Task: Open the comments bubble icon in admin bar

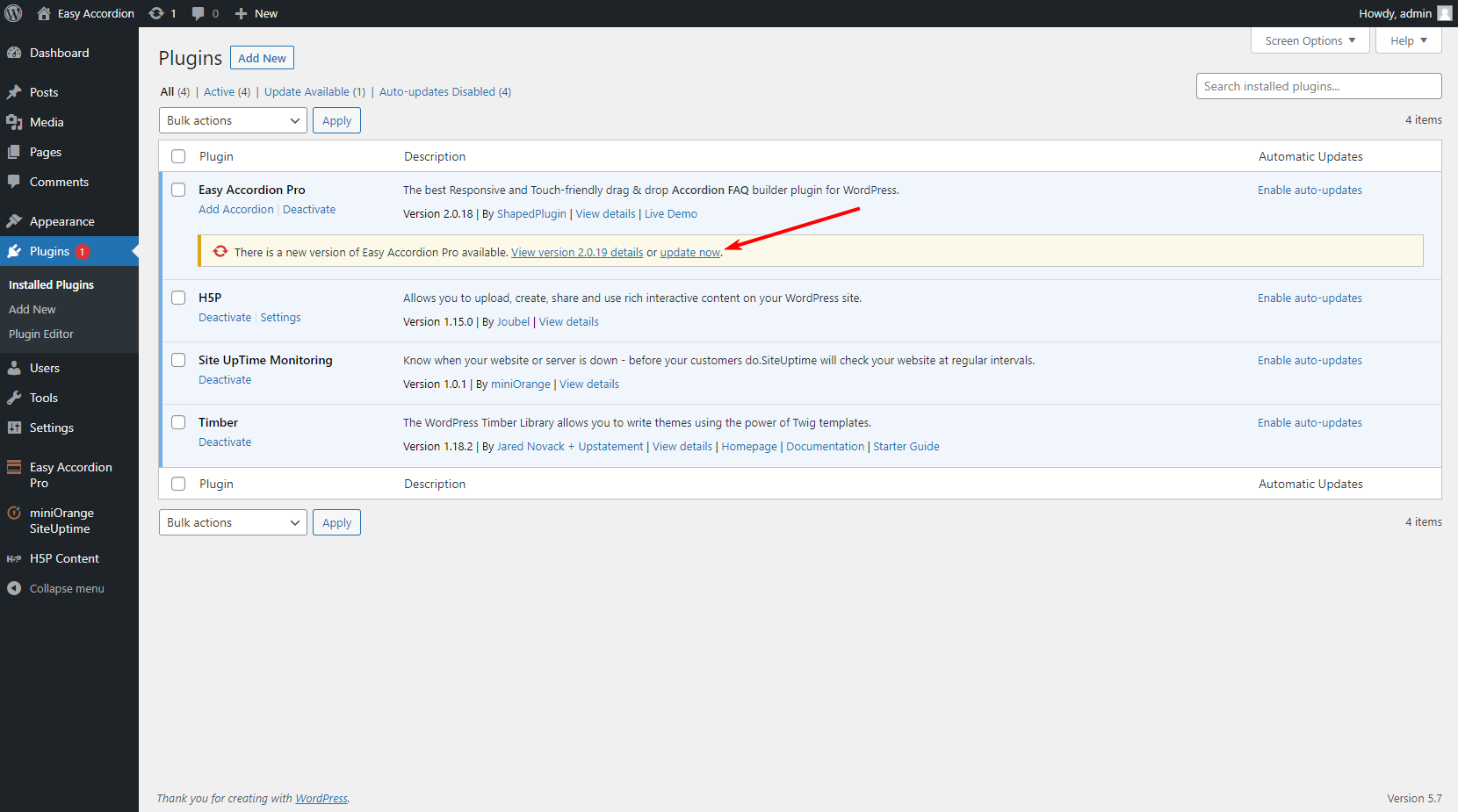Action: tap(198, 13)
